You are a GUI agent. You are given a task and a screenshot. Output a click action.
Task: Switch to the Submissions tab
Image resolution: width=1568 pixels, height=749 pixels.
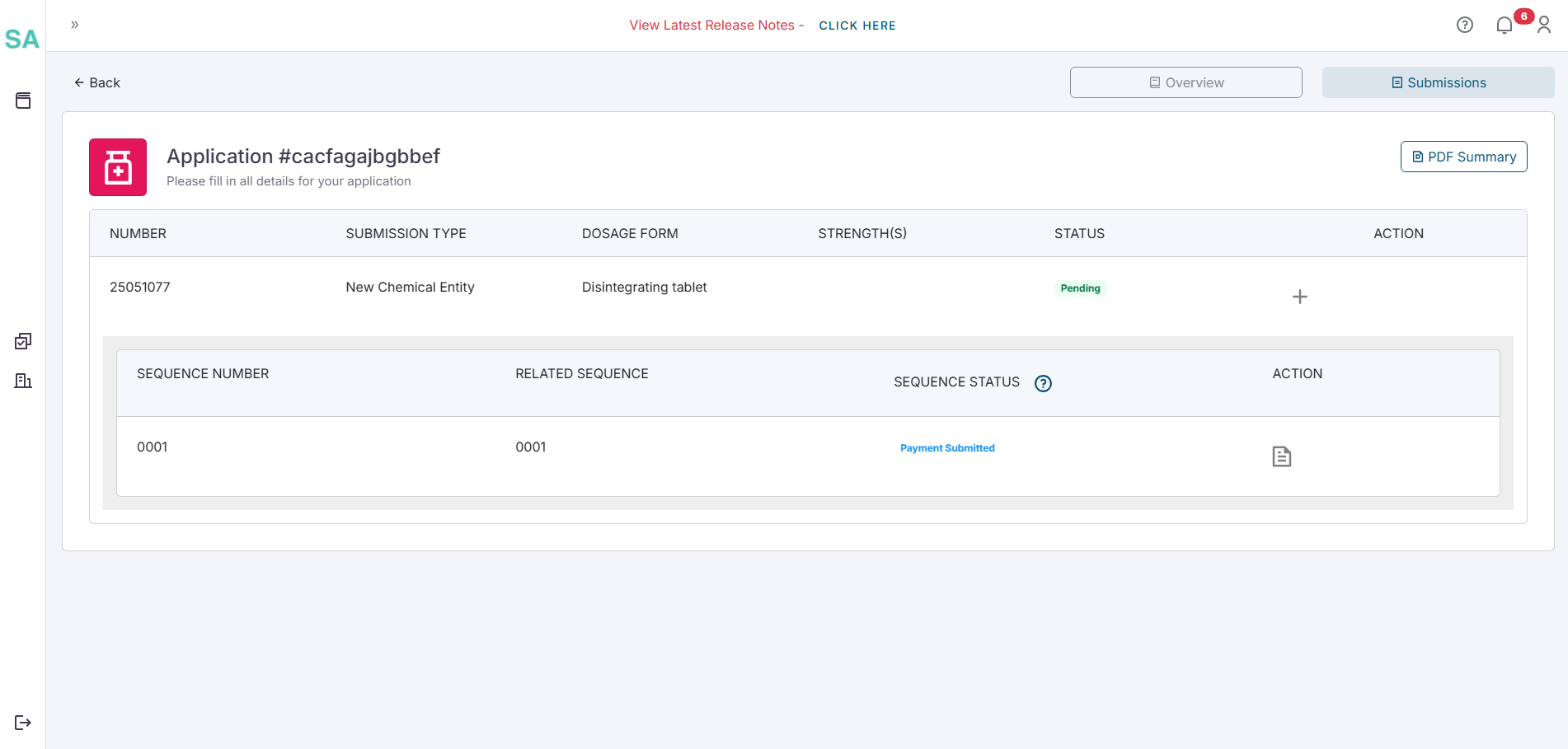tap(1438, 82)
